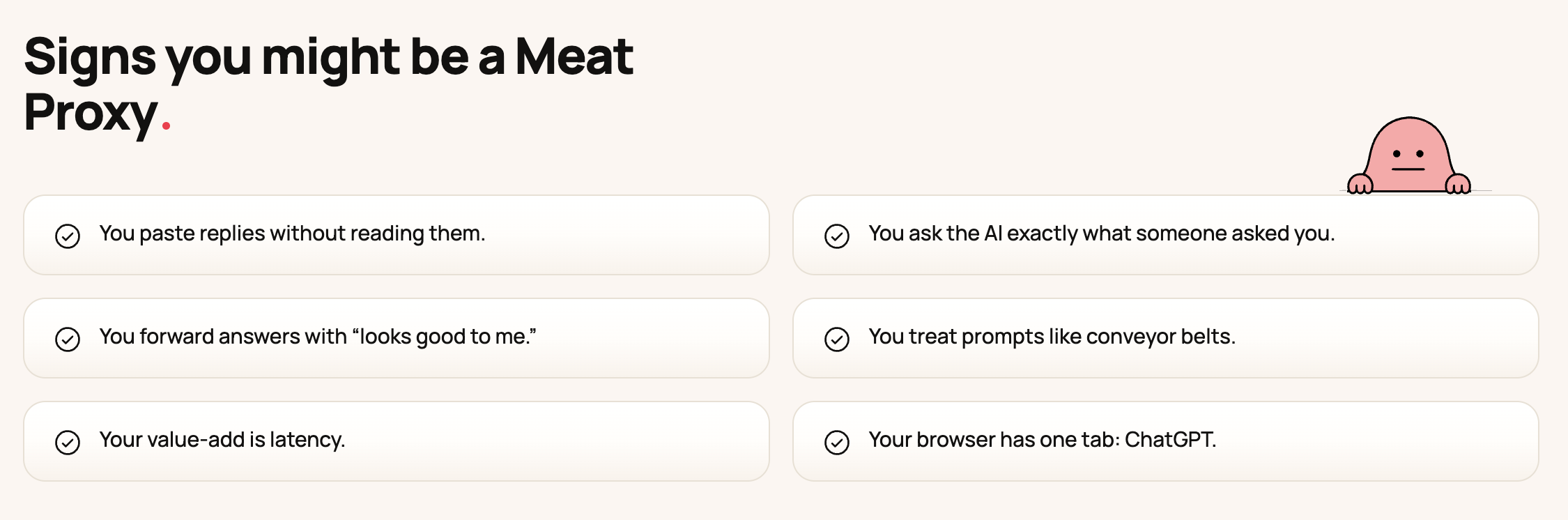Click the quoted phrase "looks good to me."
Screen dimensions: 1568x520
pos(445,337)
